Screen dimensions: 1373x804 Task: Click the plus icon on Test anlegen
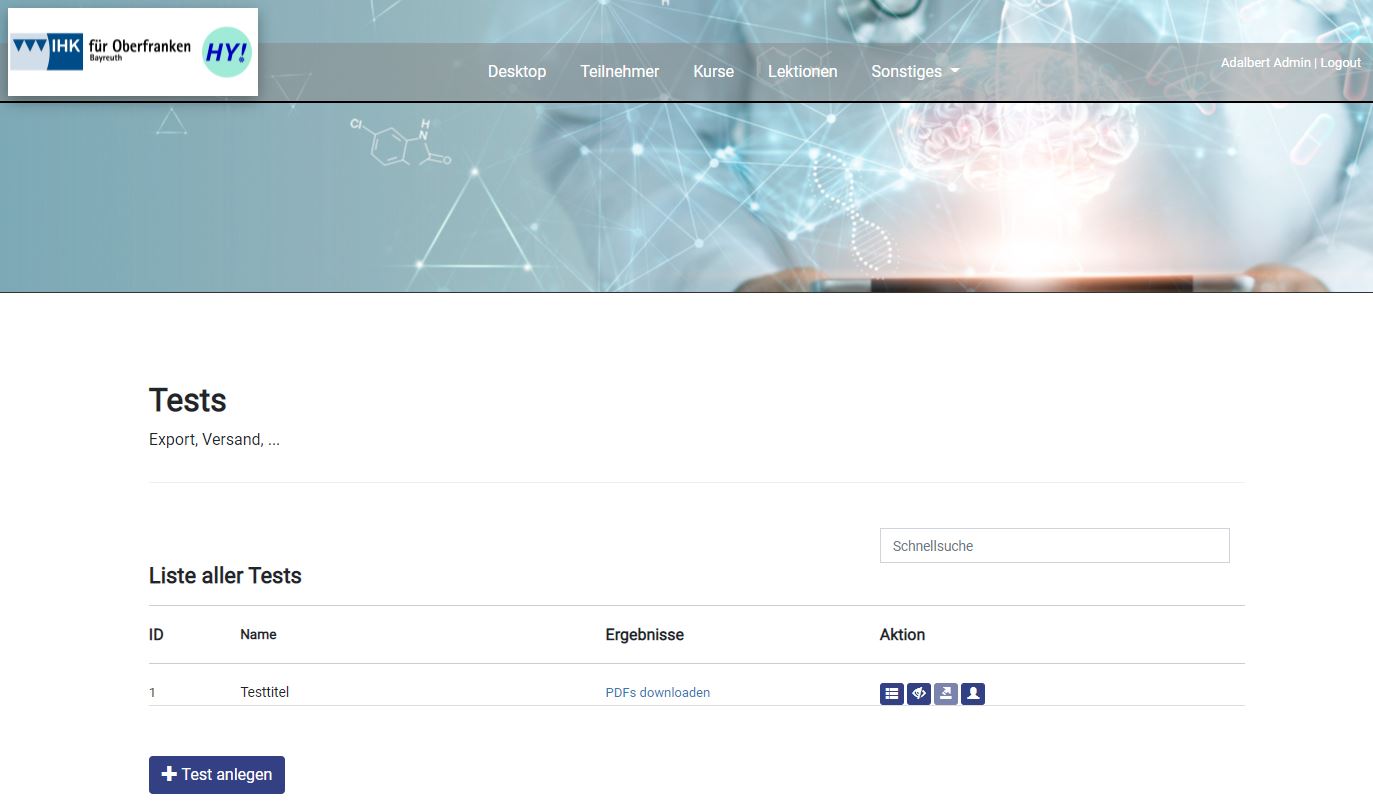169,775
